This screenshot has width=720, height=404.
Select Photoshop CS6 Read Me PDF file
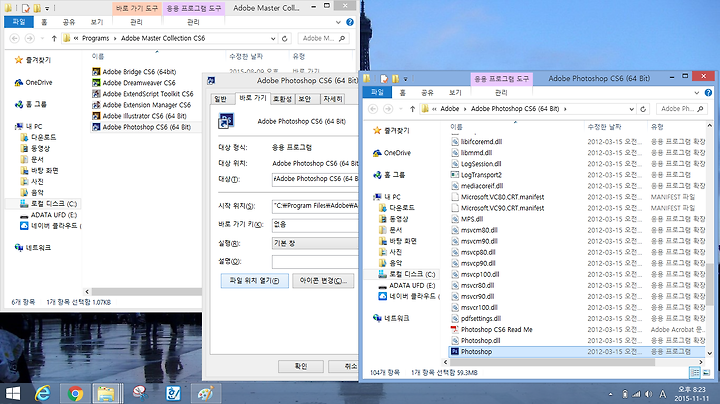(496, 330)
